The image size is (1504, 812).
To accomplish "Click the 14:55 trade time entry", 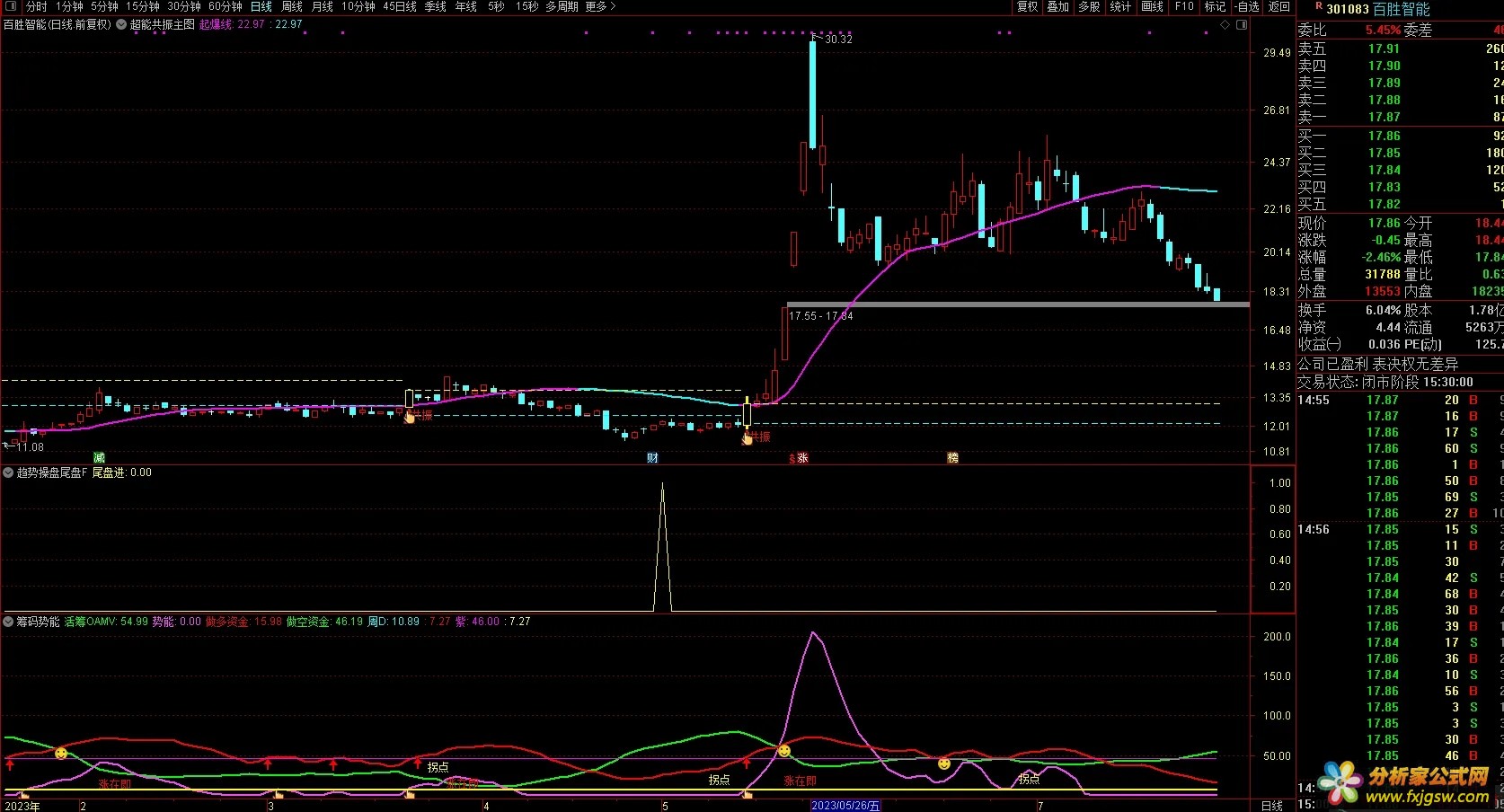I will click(1314, 400).
